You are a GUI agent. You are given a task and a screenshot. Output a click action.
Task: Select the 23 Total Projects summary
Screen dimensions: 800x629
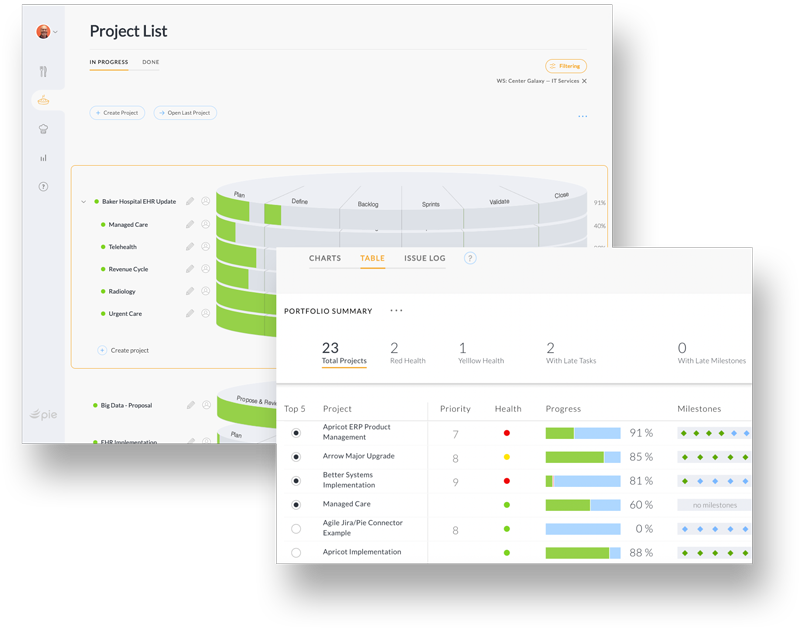click(344, 354)
